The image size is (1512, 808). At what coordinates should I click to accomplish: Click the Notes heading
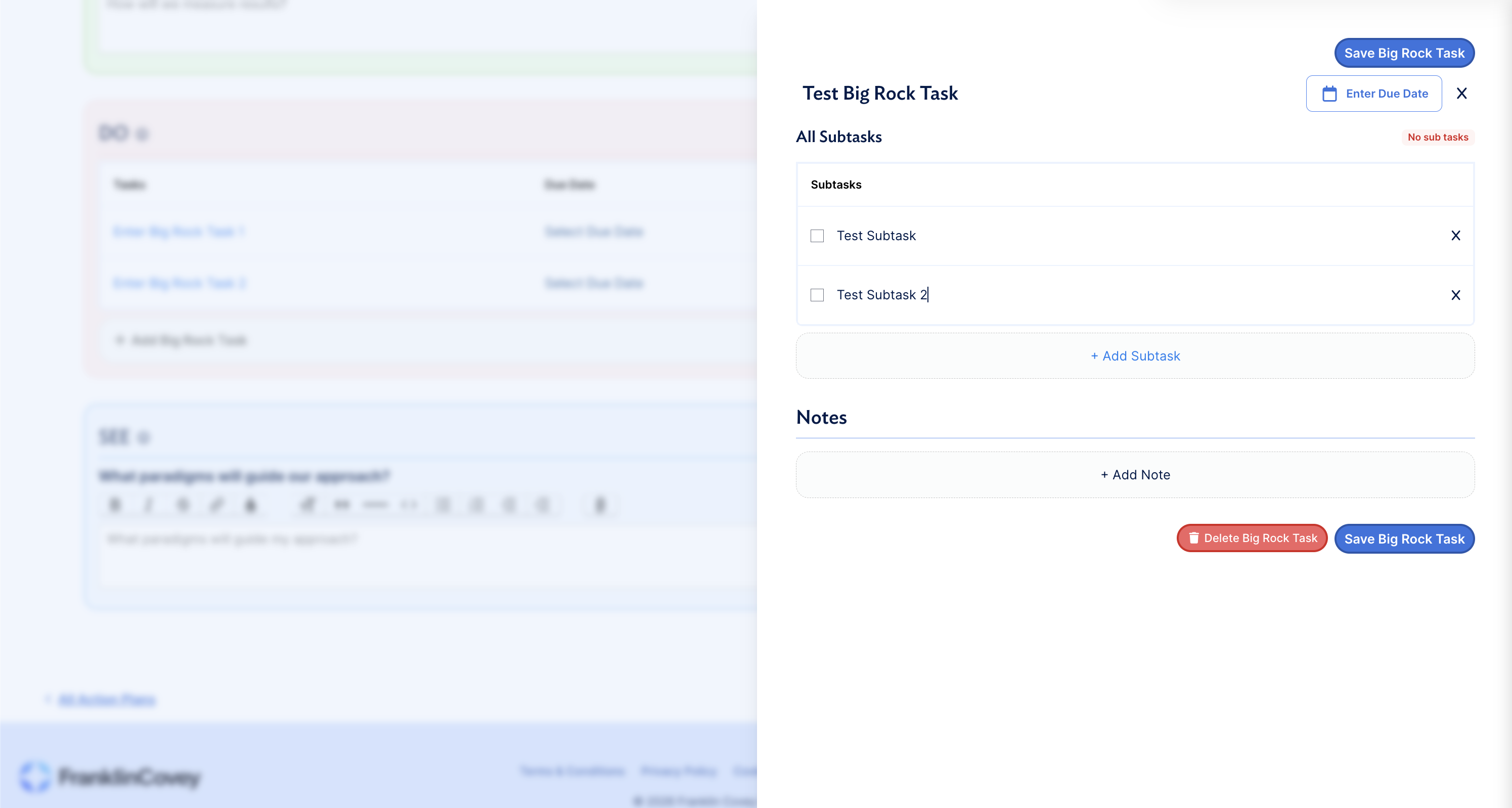tap(821, 418)
